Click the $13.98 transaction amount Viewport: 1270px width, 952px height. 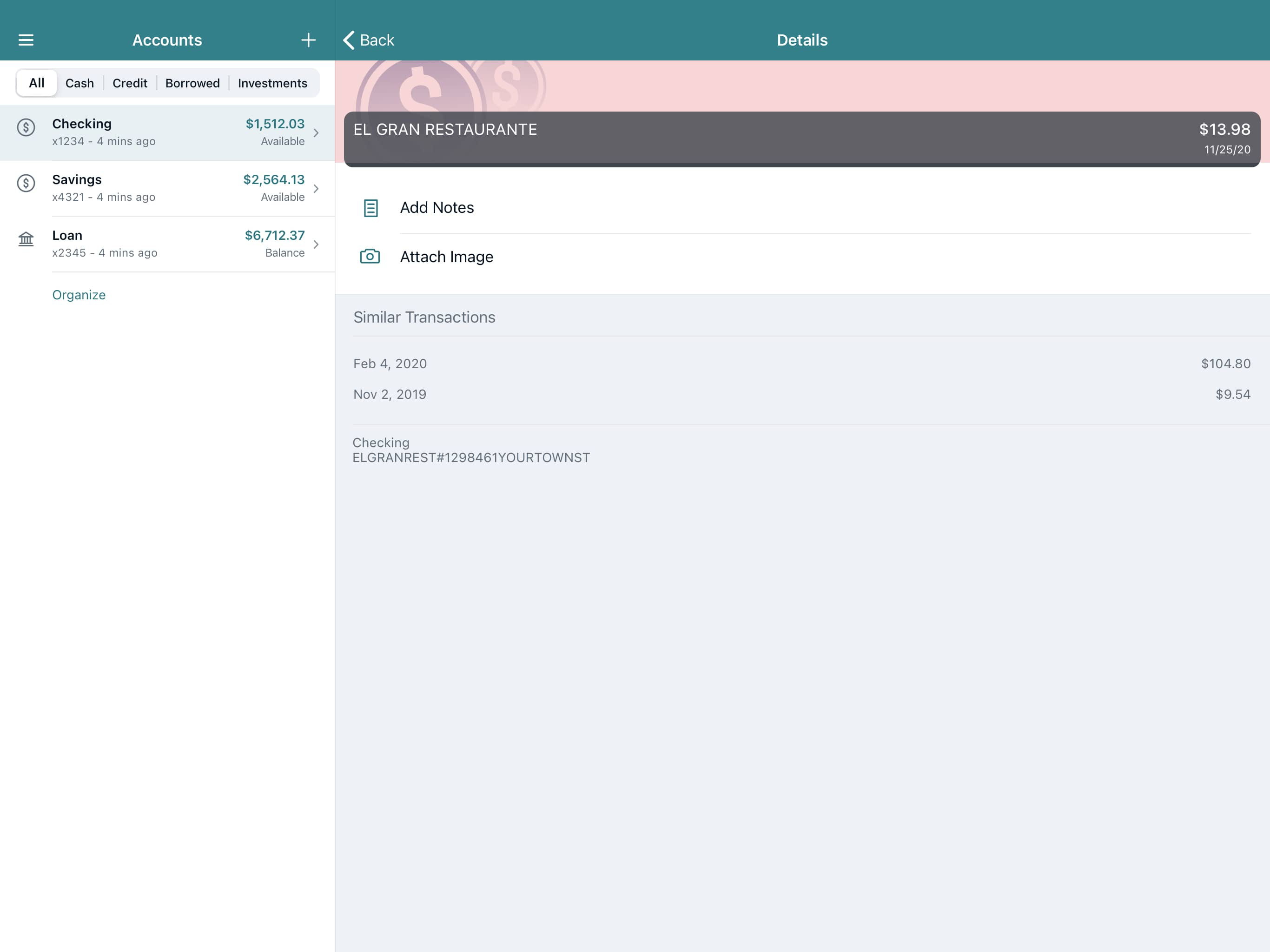(x=1224, y=130)
